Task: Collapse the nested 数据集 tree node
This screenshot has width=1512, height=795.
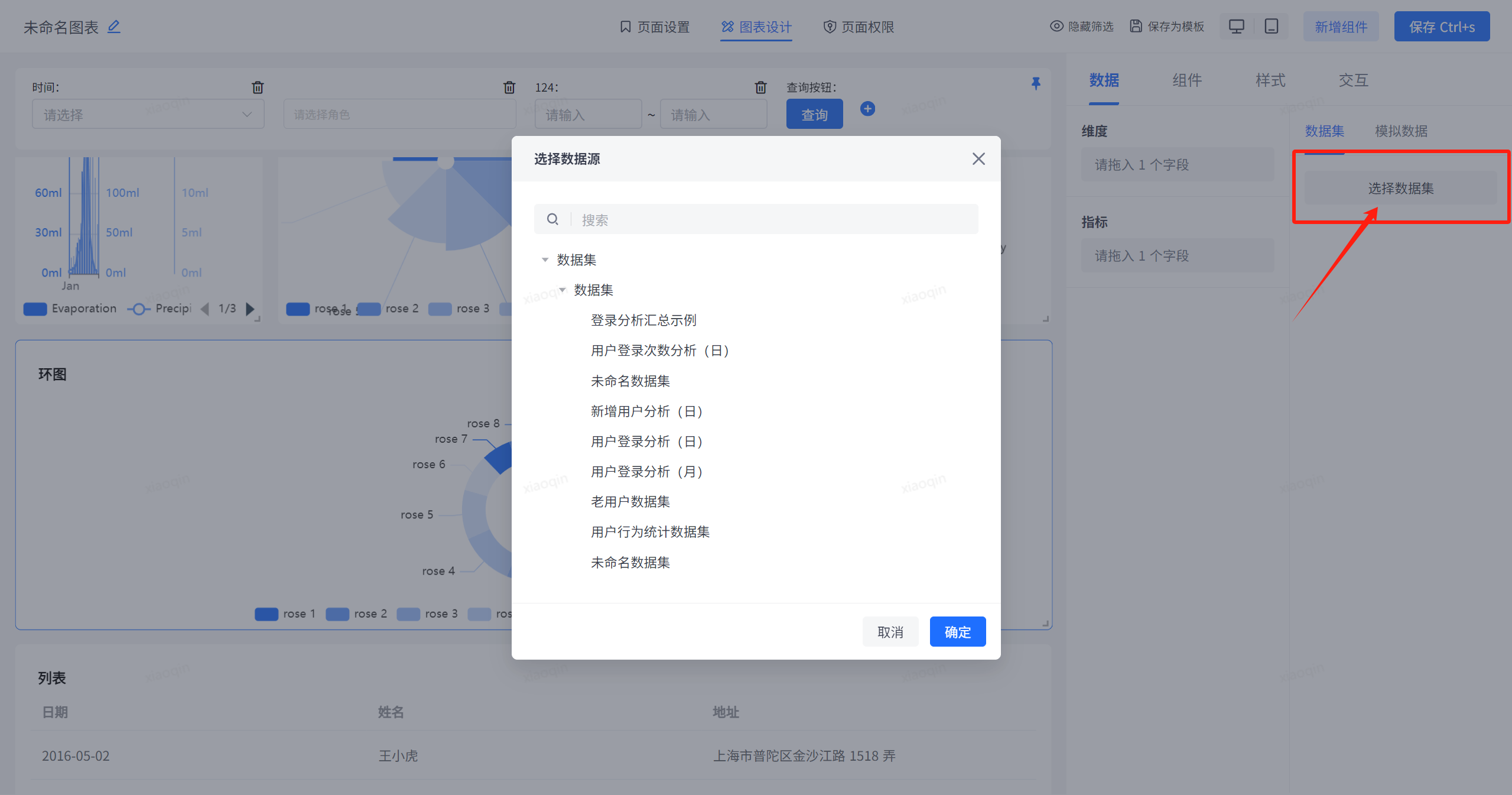Action: [562, 290]
